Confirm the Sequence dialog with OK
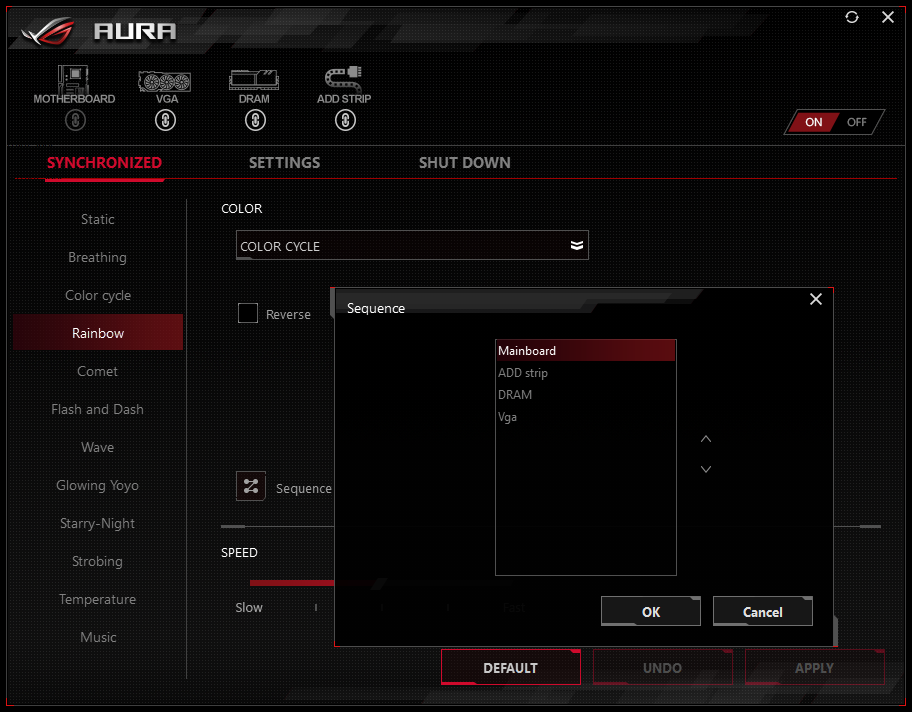 pyautogui.click(x=651, y=611)
